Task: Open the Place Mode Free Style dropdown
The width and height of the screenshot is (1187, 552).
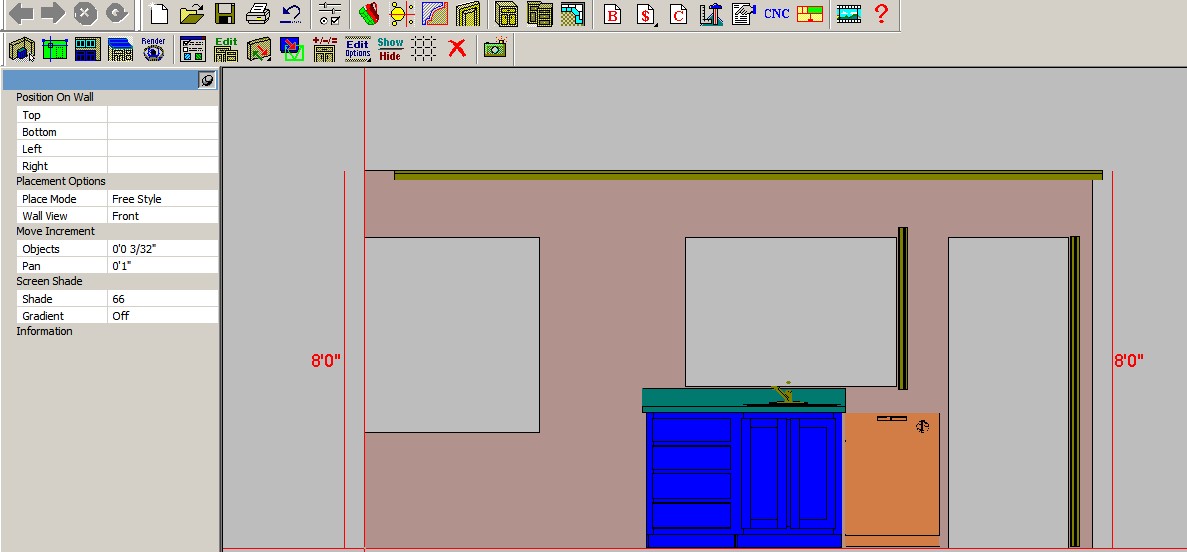Action: point(162,199)
